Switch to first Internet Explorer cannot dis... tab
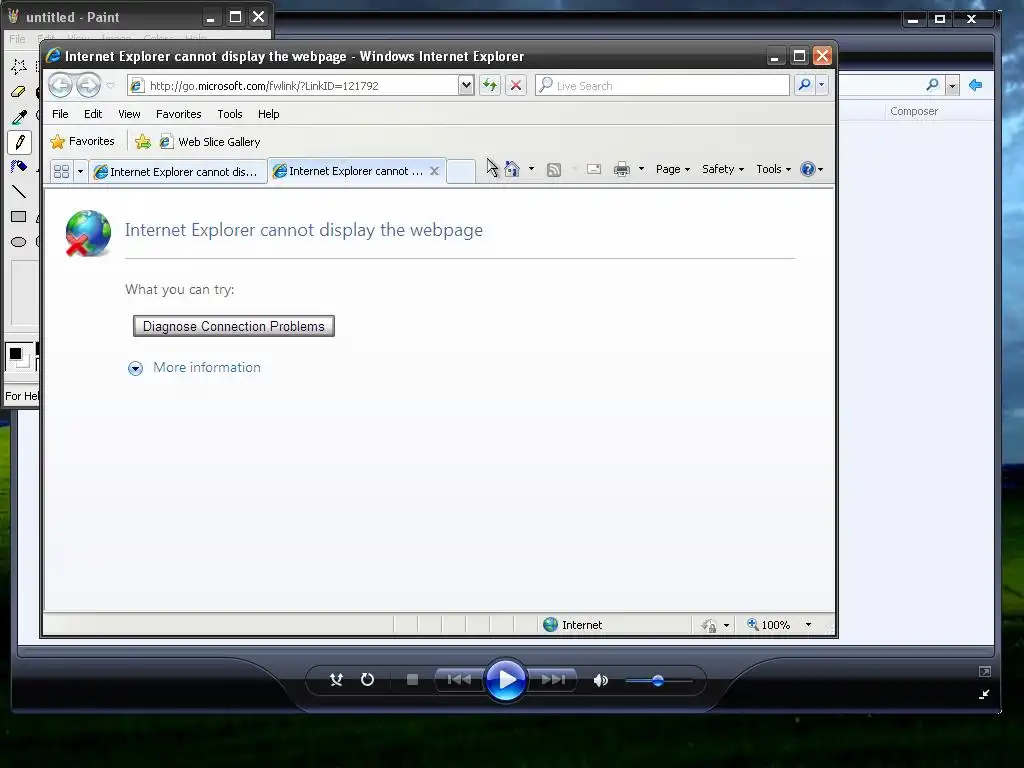The width and height of the screenshot is (1024, 768). pyautogui.click(x=178, y=172)
